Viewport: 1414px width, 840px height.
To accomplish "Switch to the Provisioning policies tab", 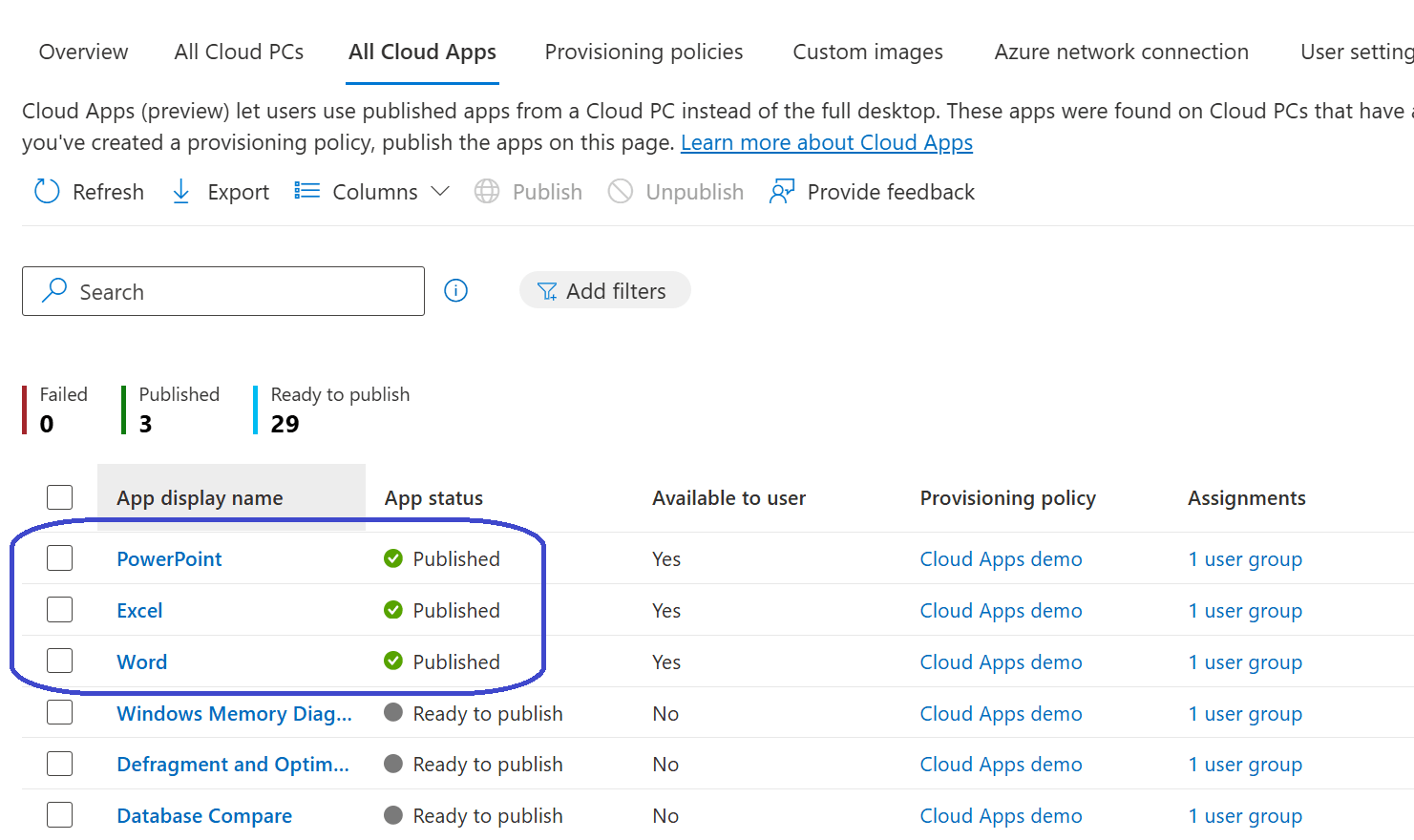I will tap(644, 52).
